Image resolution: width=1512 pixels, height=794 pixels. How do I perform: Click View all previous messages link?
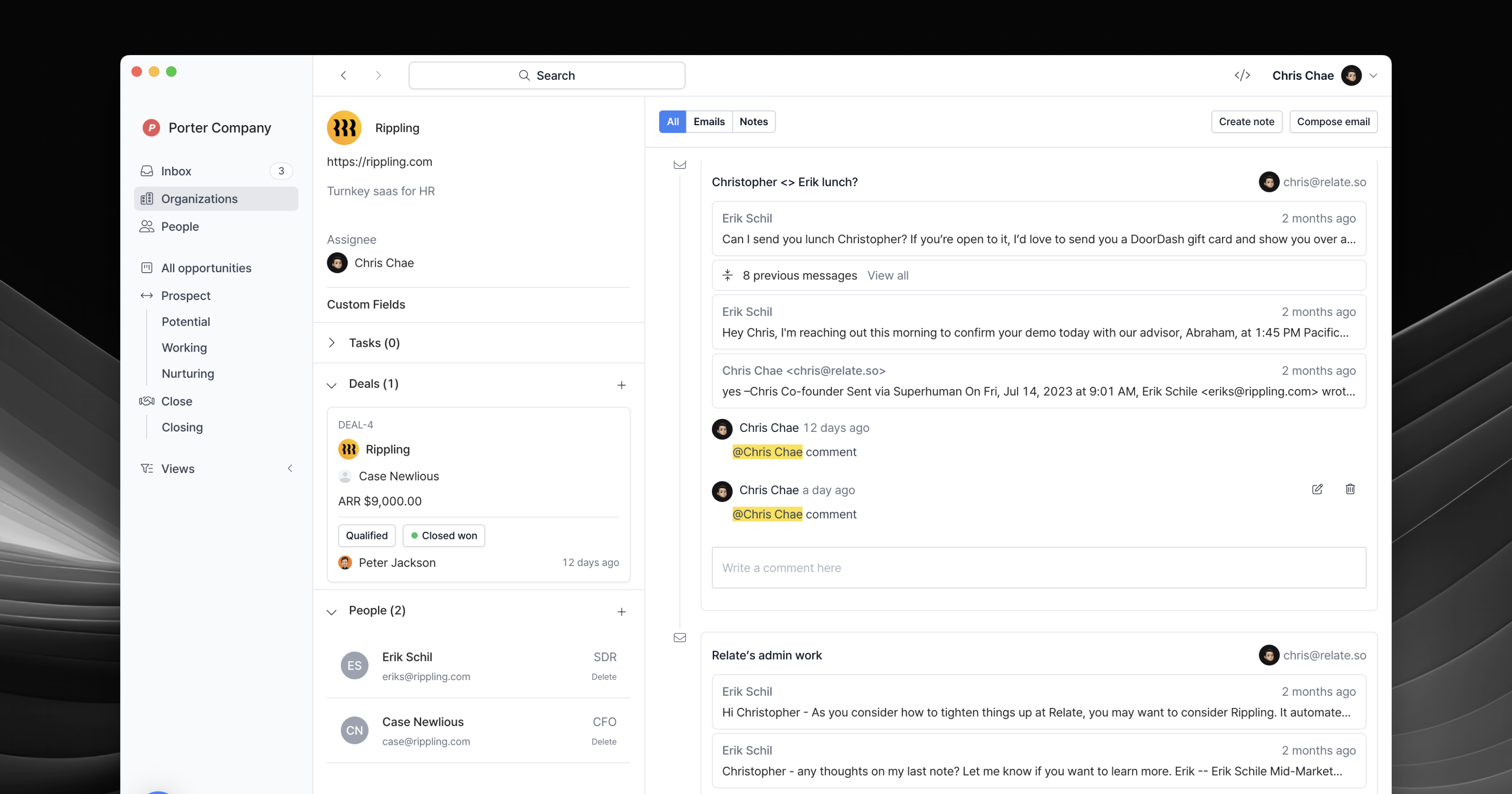[887, 276]
